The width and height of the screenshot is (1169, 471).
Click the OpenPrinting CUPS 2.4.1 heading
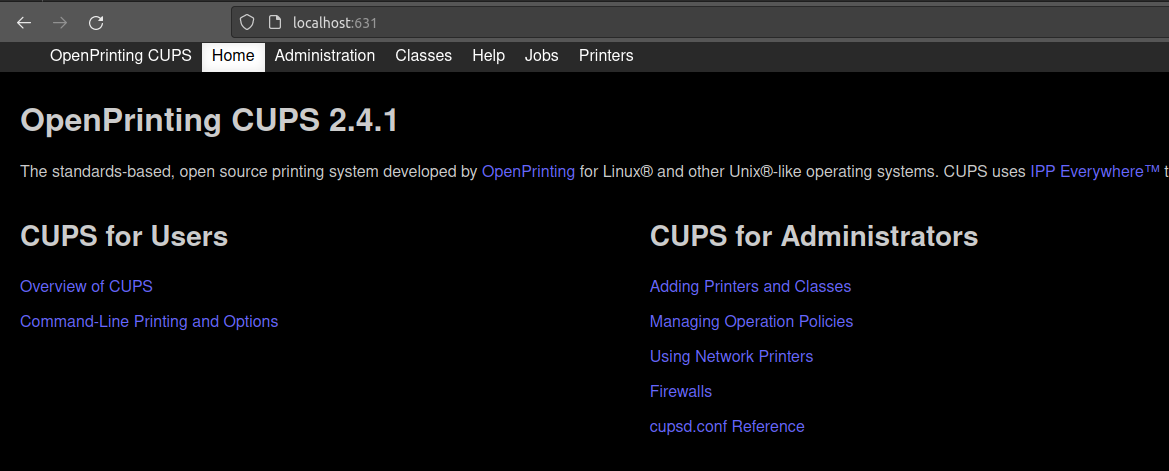tap(209, 120)
